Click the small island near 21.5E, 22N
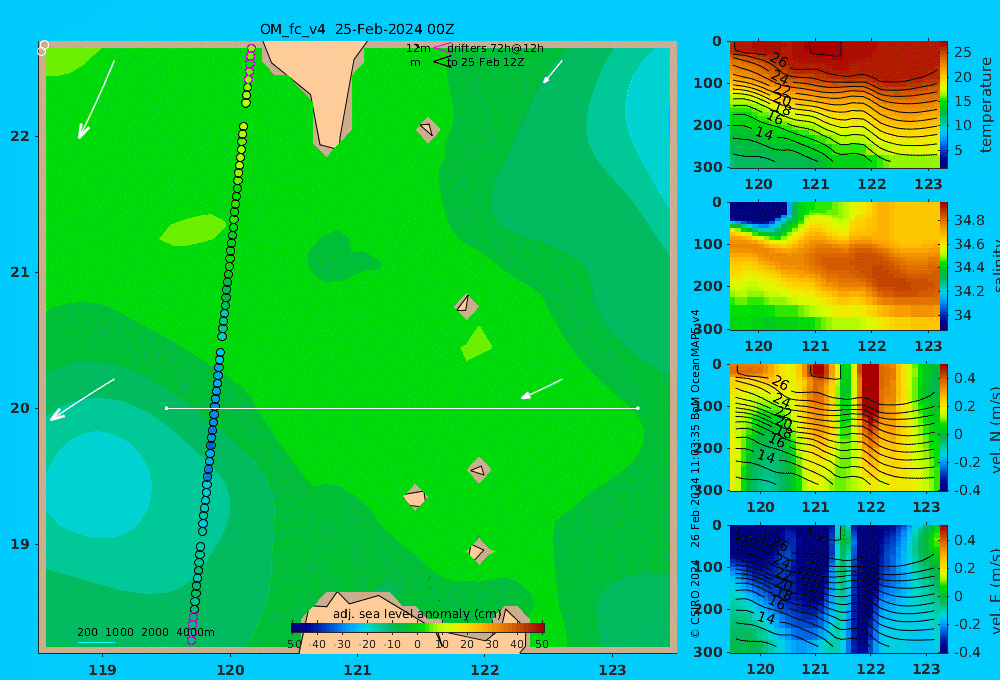This screenshot has width=1000, height=680. (428, 130)
